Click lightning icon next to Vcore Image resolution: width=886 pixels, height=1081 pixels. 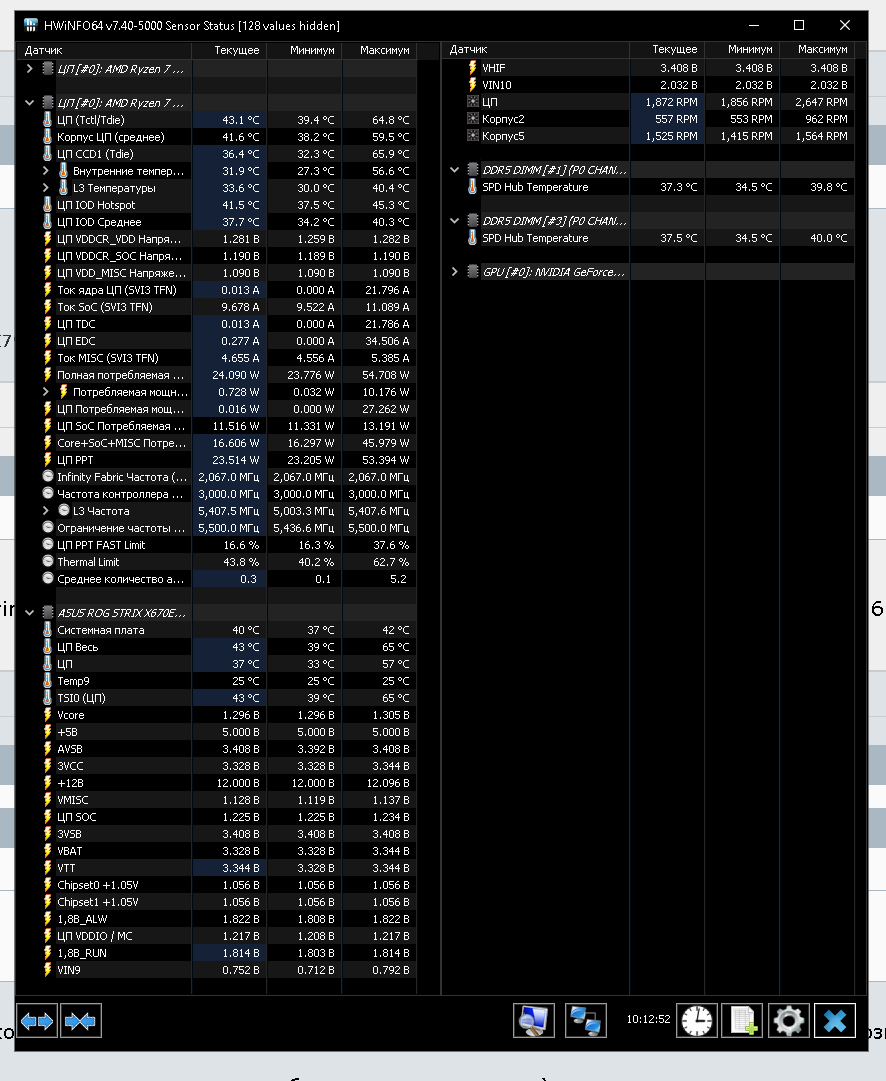[47, 715]
